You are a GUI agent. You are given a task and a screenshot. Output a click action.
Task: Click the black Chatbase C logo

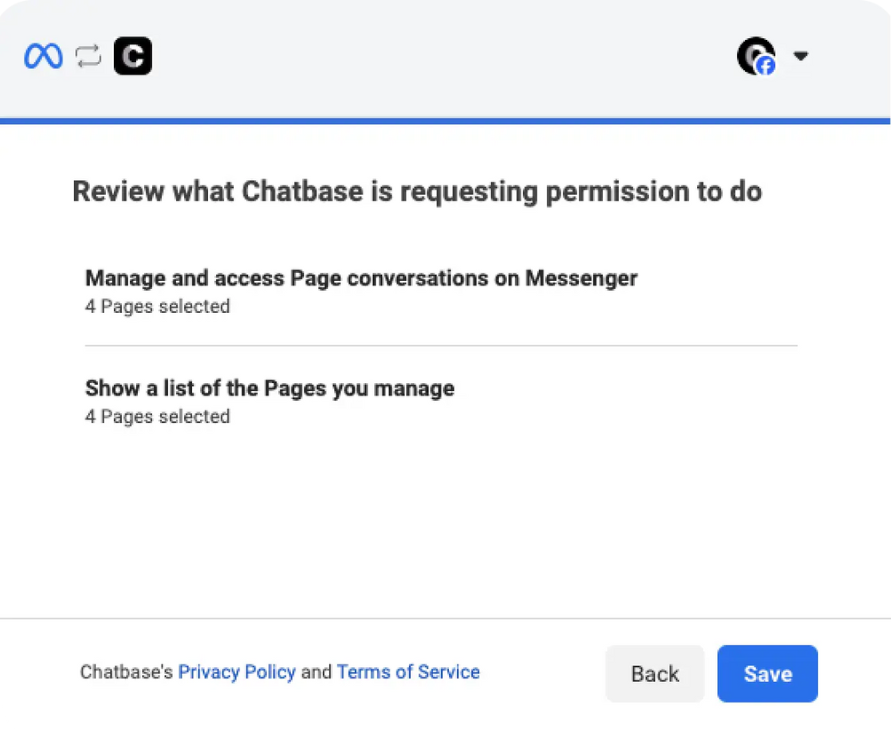tap(133, 56)
